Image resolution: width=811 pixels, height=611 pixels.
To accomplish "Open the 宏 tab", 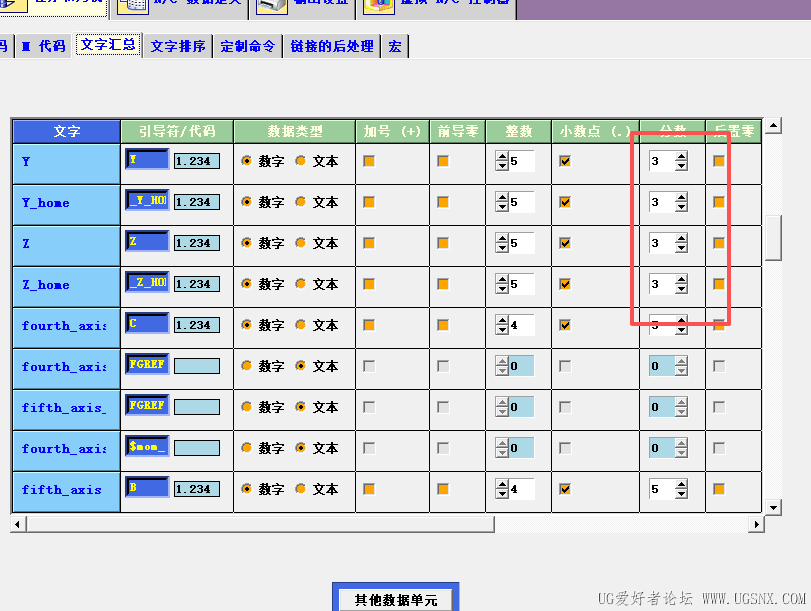I will [x=395, y=46].
